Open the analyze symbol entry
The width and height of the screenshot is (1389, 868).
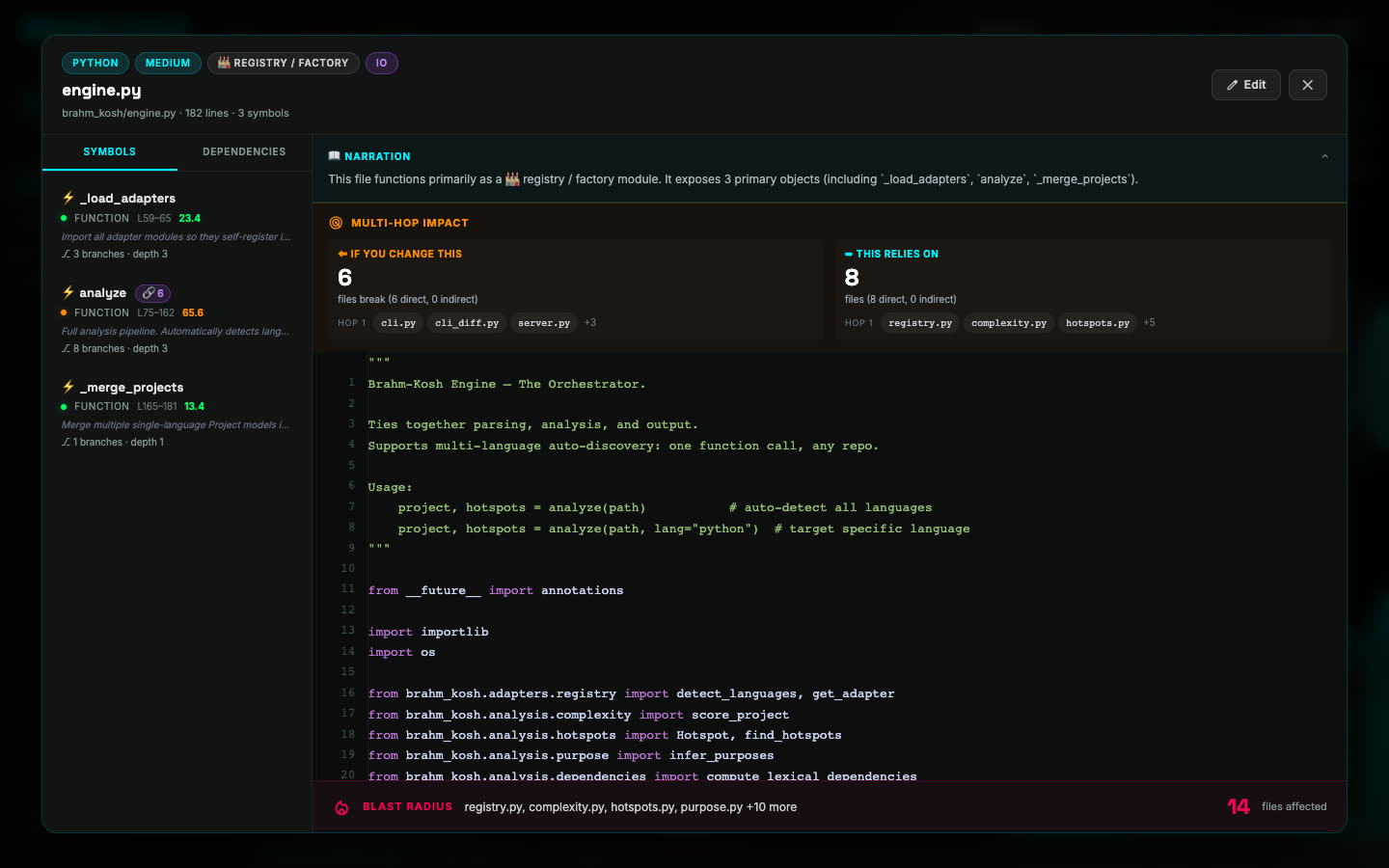point(177,320)
